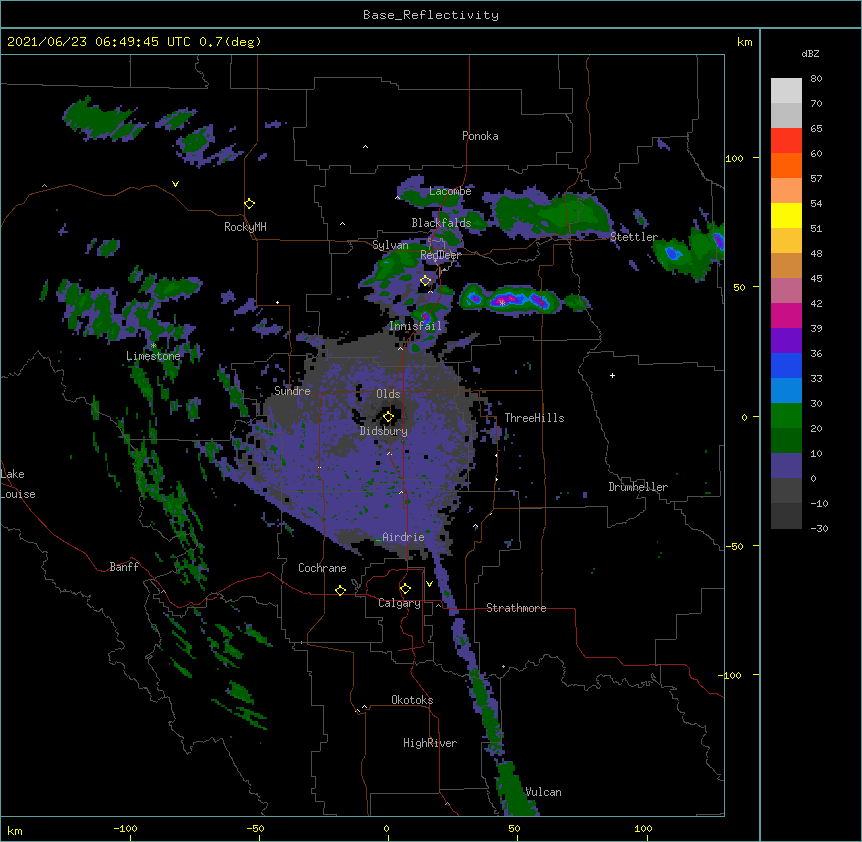Click the yellow V marker northwest of RockyMH

pos(175,184)
